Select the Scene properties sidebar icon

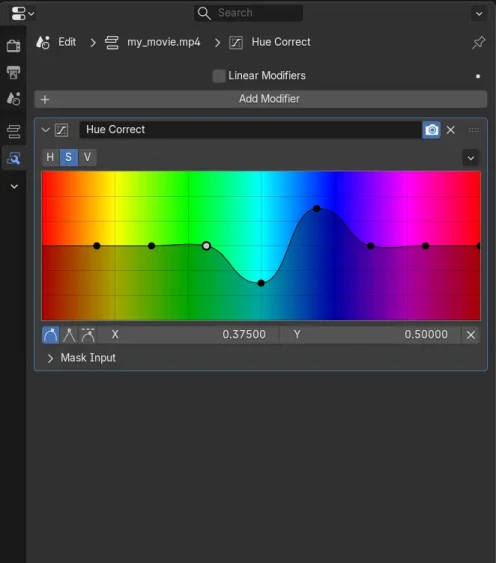pyautogui.click(x=13, y=98)
